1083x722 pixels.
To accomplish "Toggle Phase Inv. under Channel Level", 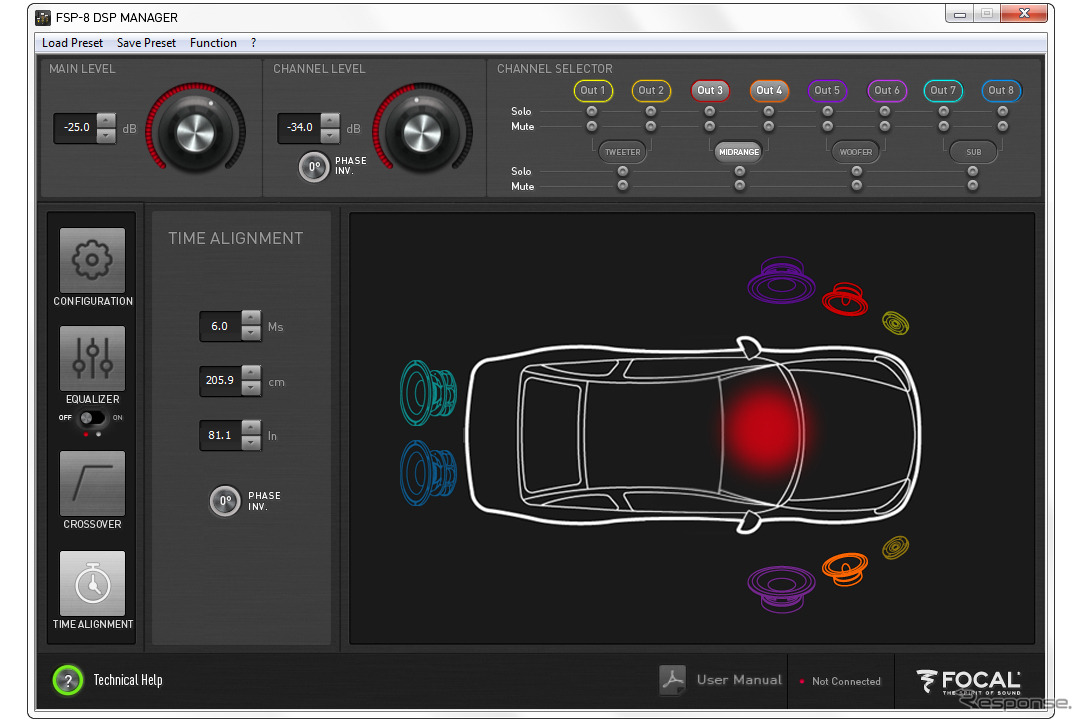I will coord(314,167).
